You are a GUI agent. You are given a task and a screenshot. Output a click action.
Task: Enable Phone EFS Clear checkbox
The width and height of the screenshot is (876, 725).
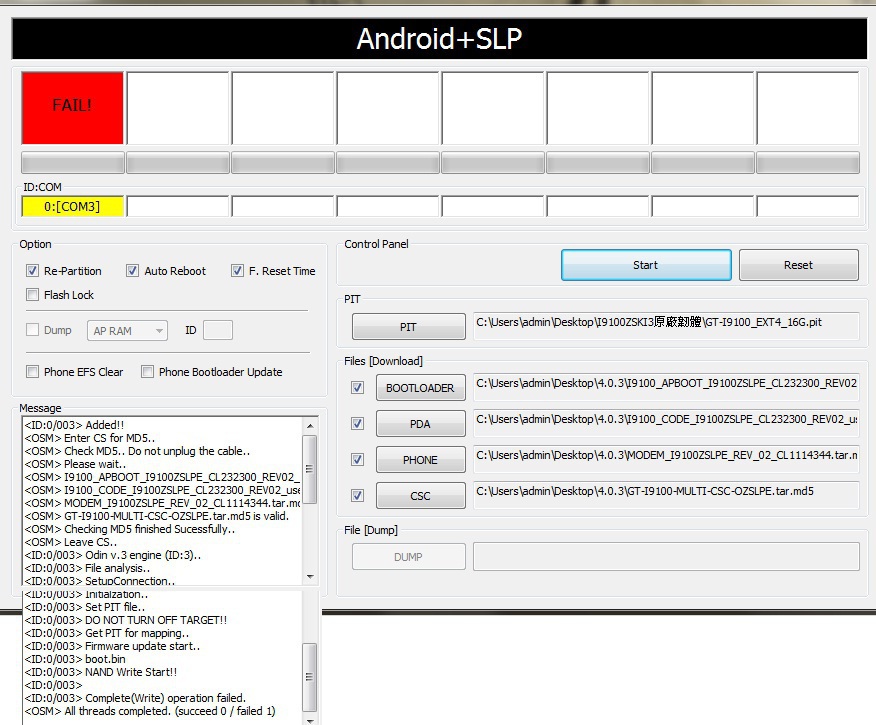(x=32, y=371)
